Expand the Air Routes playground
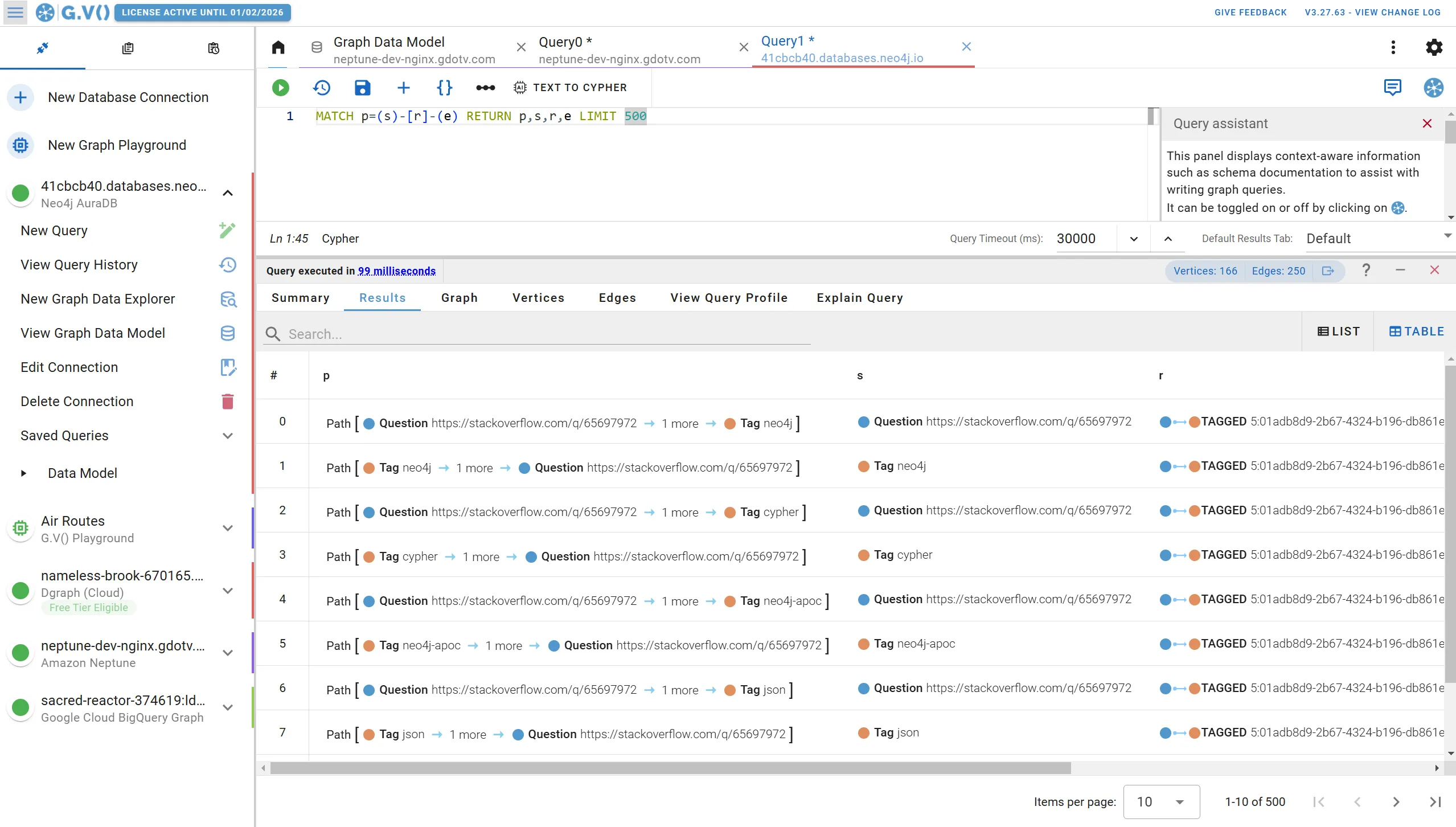 pos(228,528)
